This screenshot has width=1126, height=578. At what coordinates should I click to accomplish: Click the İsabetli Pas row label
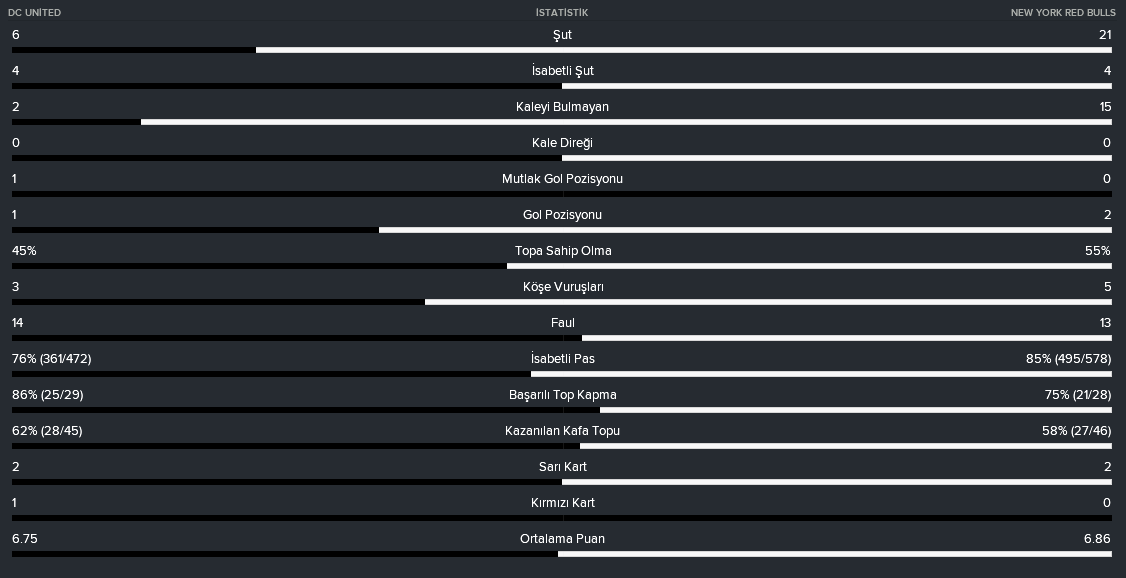(x=562, y=359)
